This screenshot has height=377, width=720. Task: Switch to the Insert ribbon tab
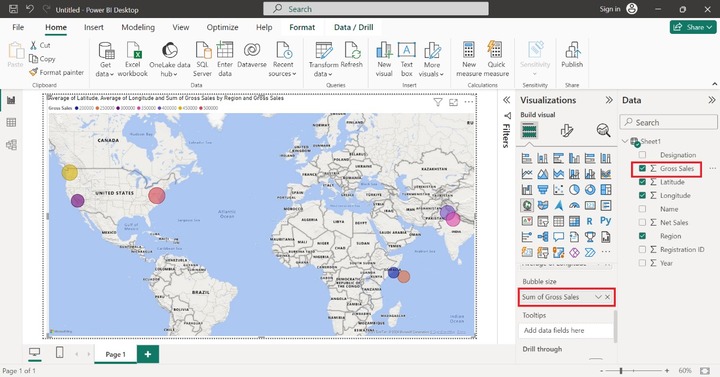tap(94, 27)
